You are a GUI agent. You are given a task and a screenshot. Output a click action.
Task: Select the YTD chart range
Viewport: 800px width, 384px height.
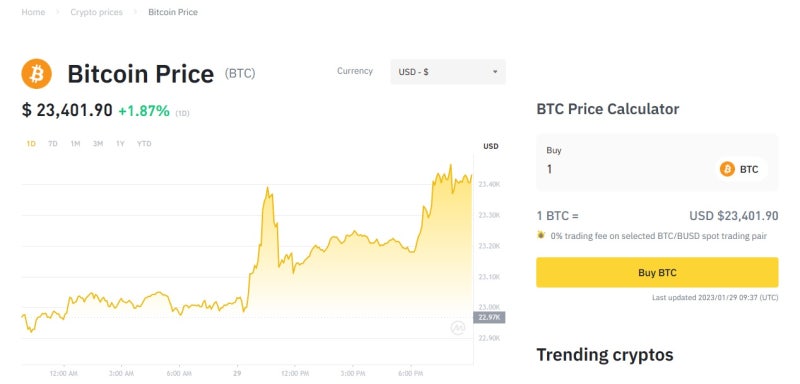click(x=144, y=144)
